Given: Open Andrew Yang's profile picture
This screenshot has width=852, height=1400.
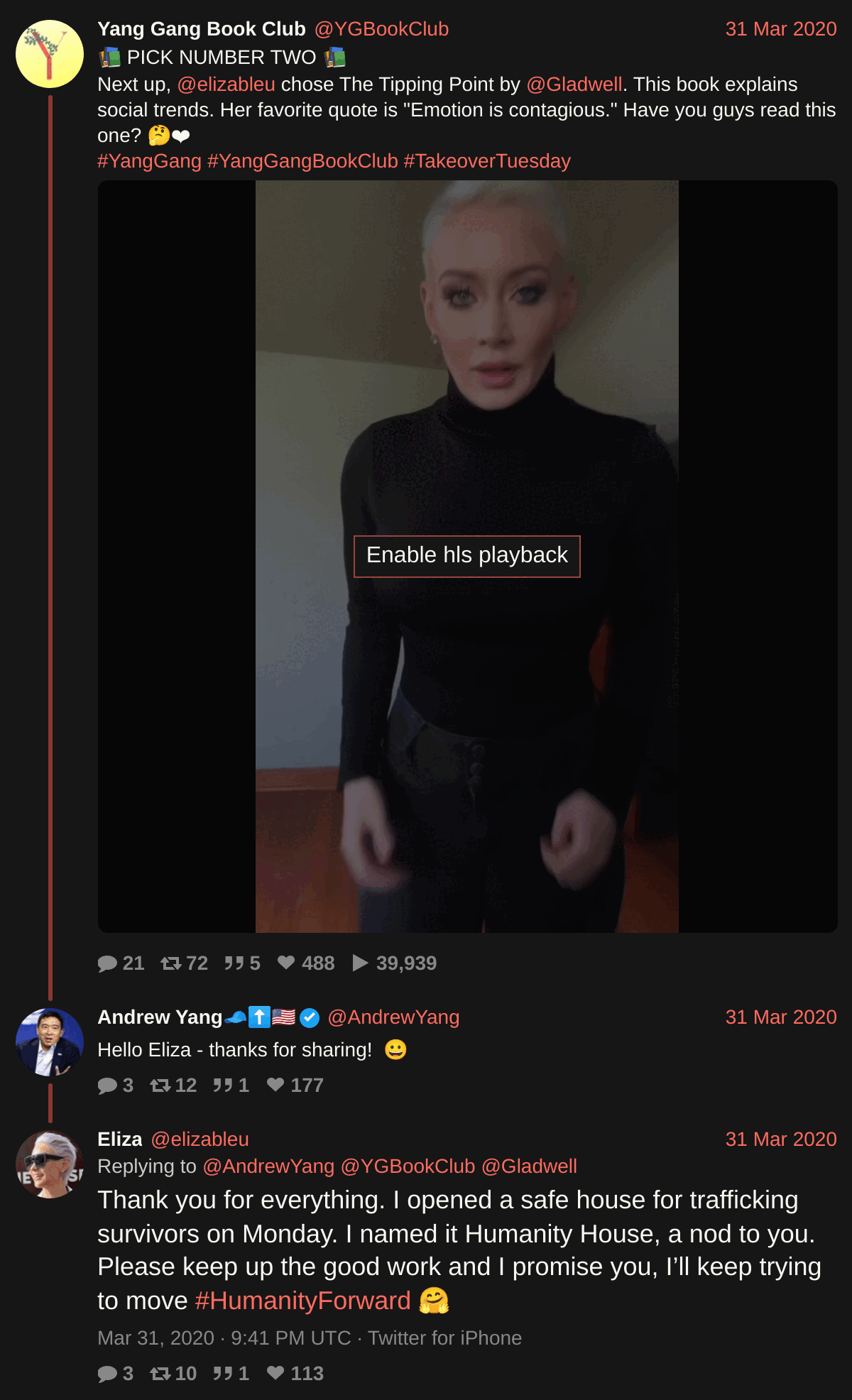Looking at the screenshot, I should (x=50, y=1042).
